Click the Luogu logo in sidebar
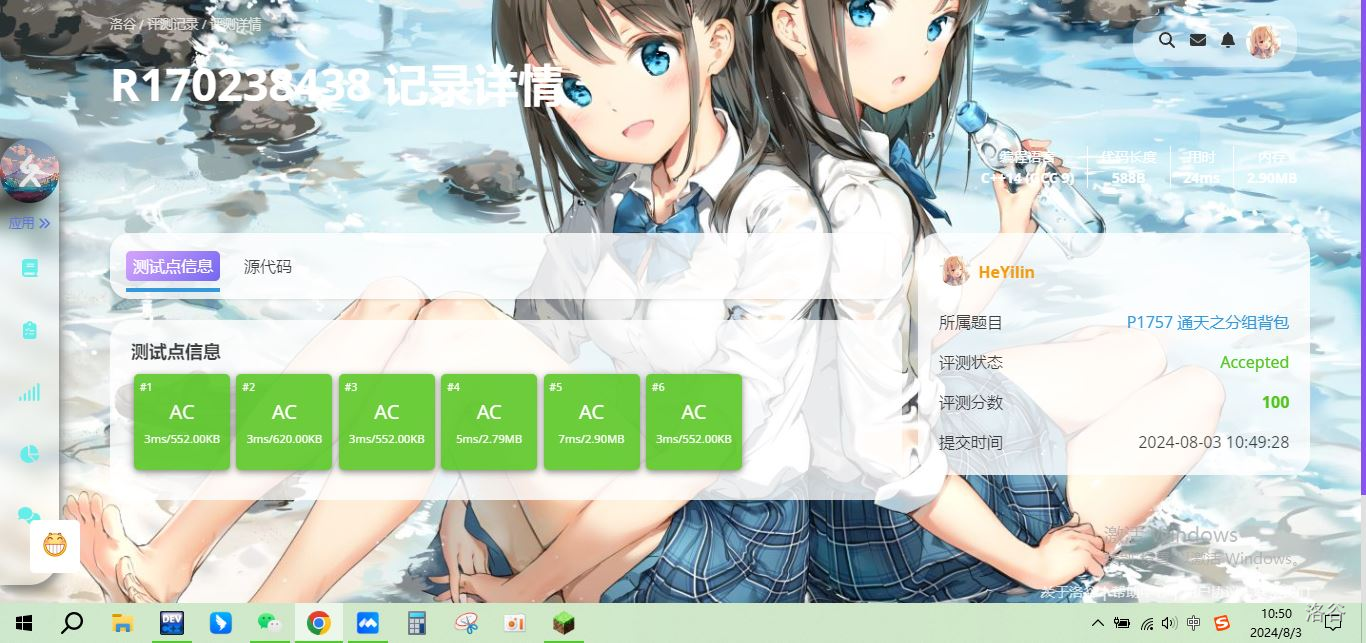1366x643 pixels. tap(30, 171)
